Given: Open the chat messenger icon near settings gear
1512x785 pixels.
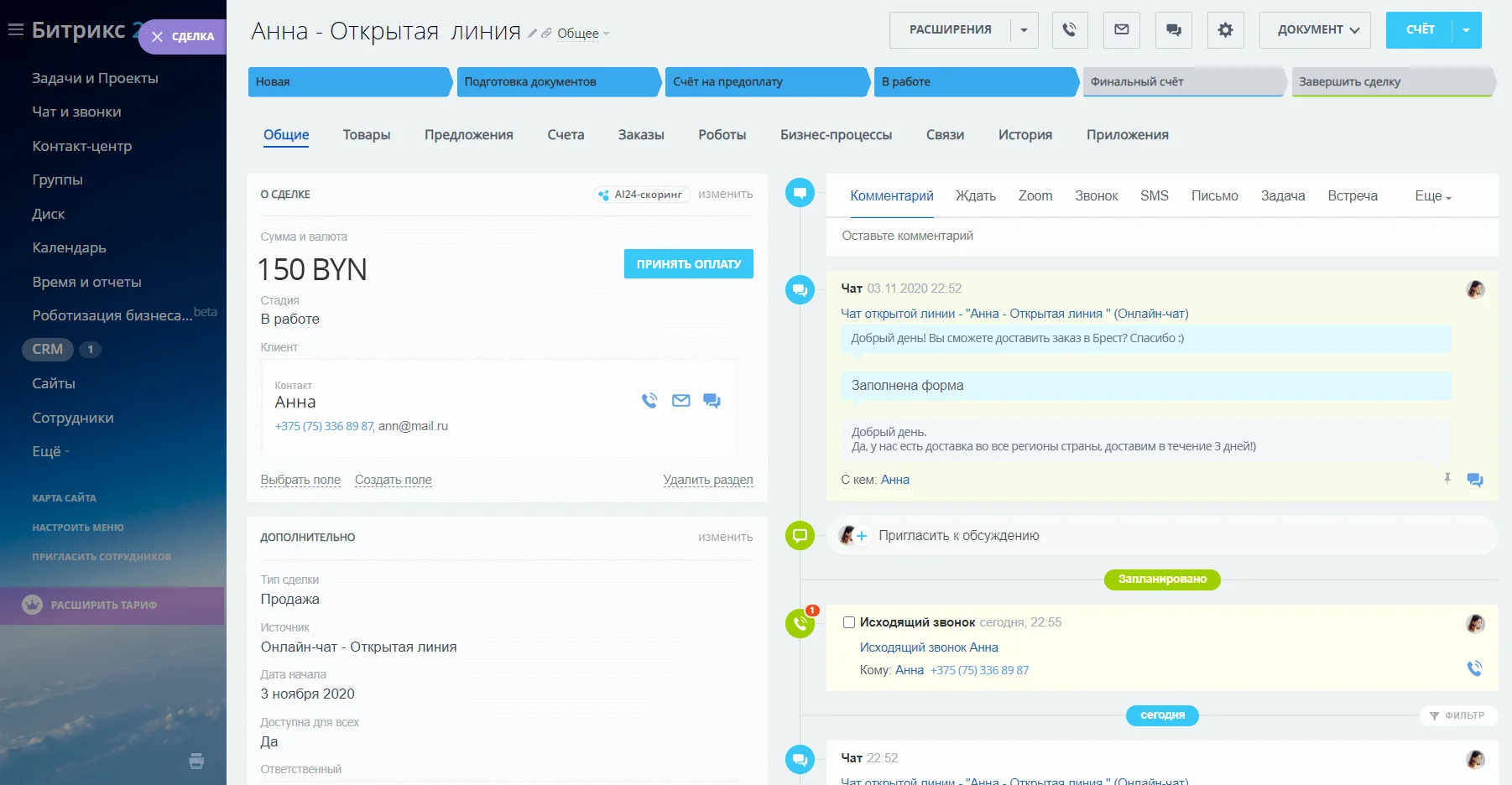Looking at the screenshot, I should [x=1173, y=29].
